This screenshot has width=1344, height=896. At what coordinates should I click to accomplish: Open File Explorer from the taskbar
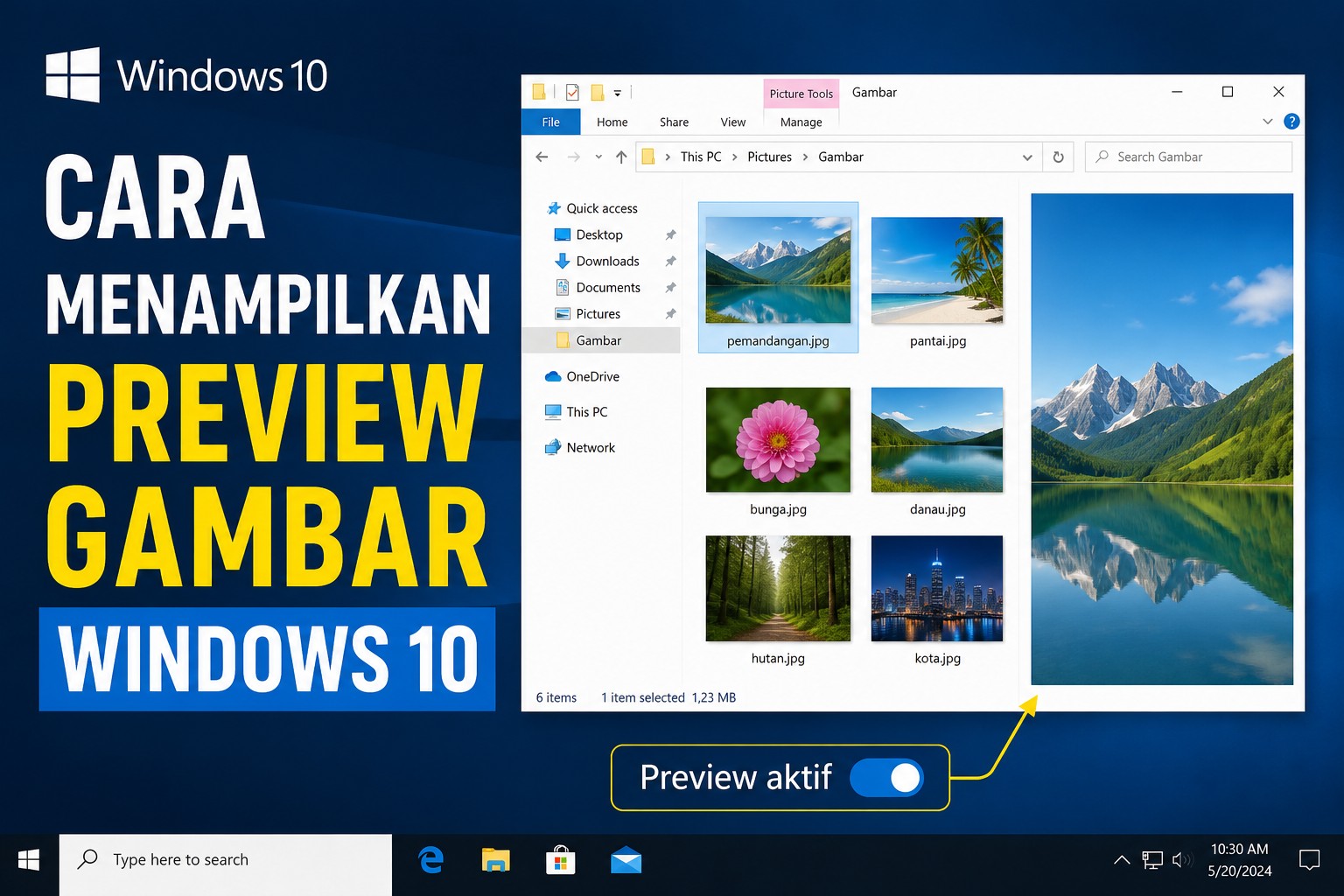[x=496, y=861]
